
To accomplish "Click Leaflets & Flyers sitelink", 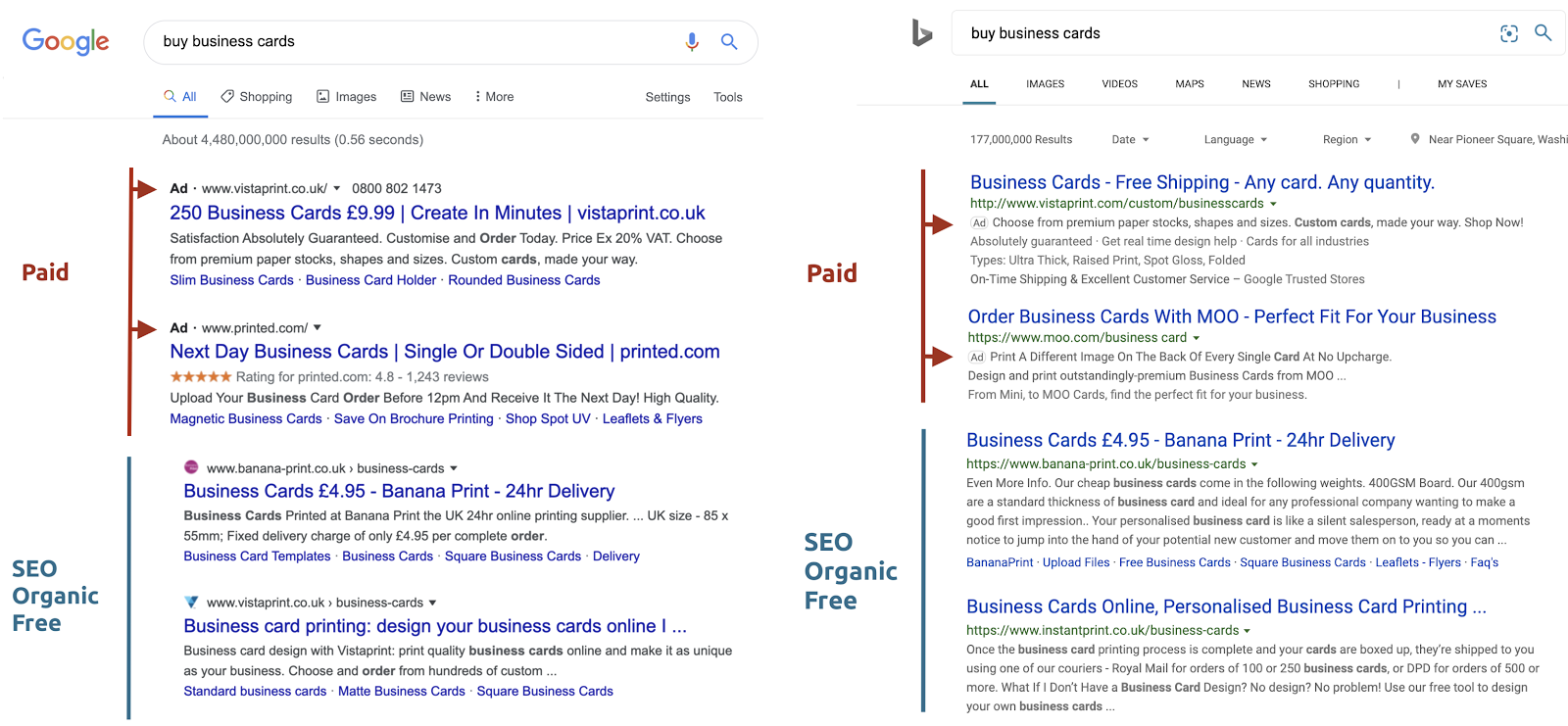I will click(652, 419).
